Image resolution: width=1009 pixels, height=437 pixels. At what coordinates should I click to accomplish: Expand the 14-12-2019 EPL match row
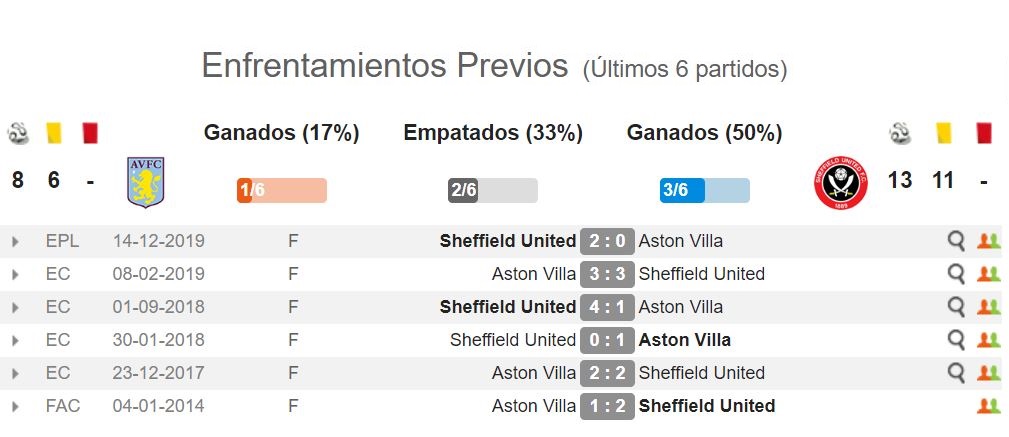[x=15, y=242]
